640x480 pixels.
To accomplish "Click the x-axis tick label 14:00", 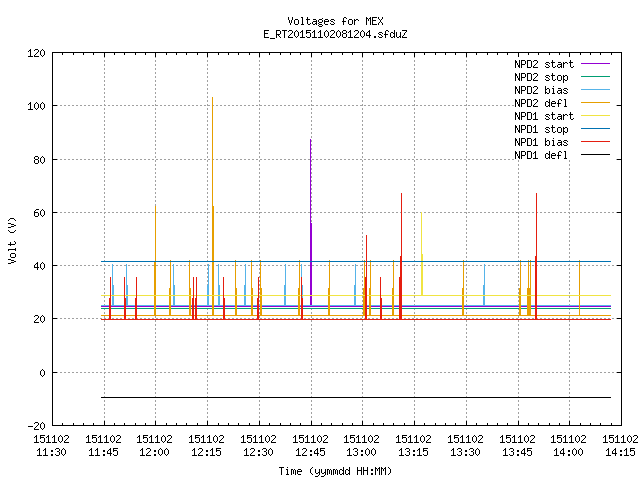I will point(568,452).
